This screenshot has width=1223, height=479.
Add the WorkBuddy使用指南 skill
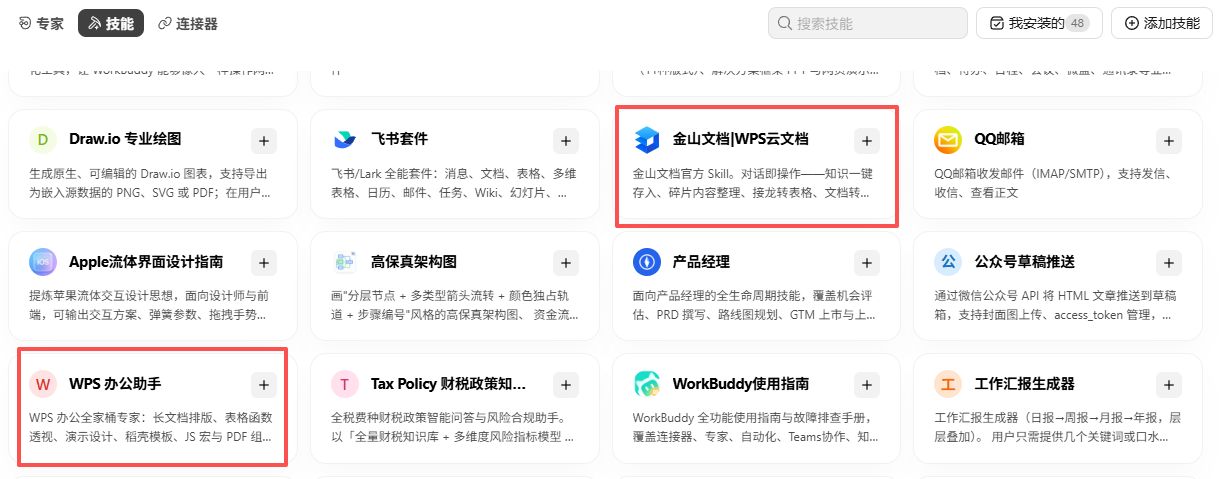click(867, 384)
